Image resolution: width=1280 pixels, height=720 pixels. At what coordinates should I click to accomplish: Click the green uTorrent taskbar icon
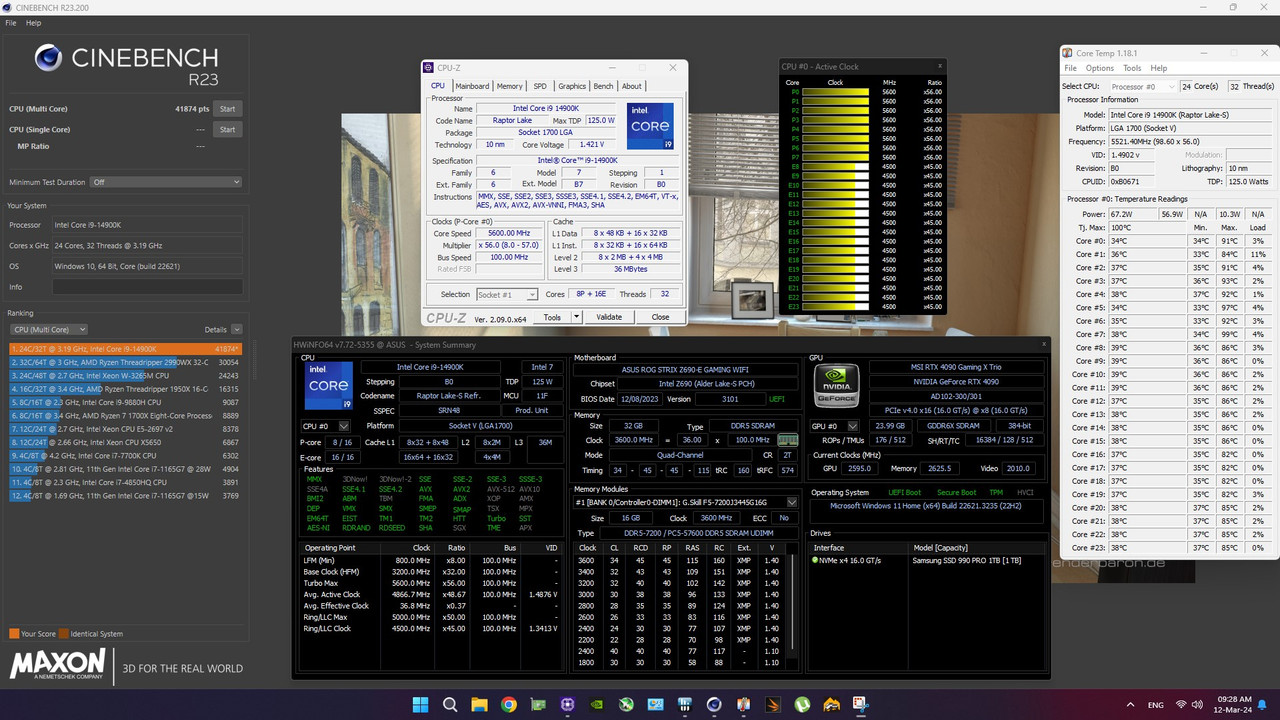(802, 704)
